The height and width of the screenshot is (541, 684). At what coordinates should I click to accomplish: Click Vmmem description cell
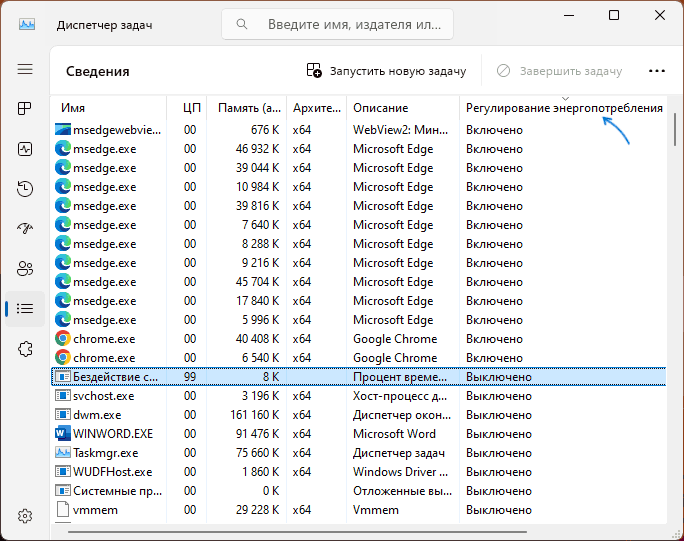(376, 510)
